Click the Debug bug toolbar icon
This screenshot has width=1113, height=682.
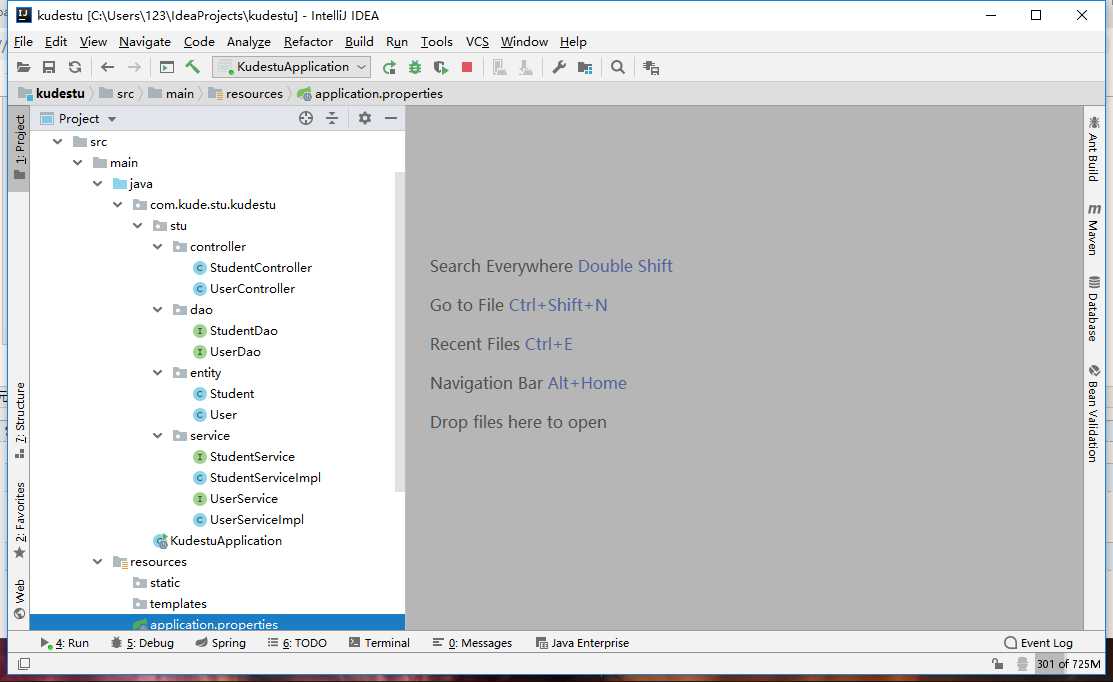coord(415,67)
